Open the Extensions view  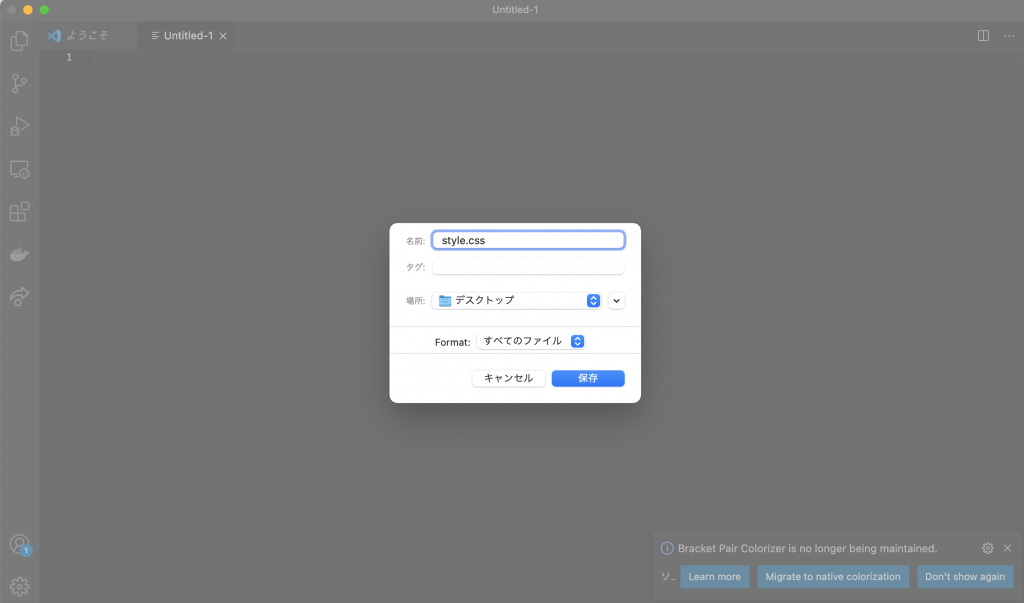(19, 212)
